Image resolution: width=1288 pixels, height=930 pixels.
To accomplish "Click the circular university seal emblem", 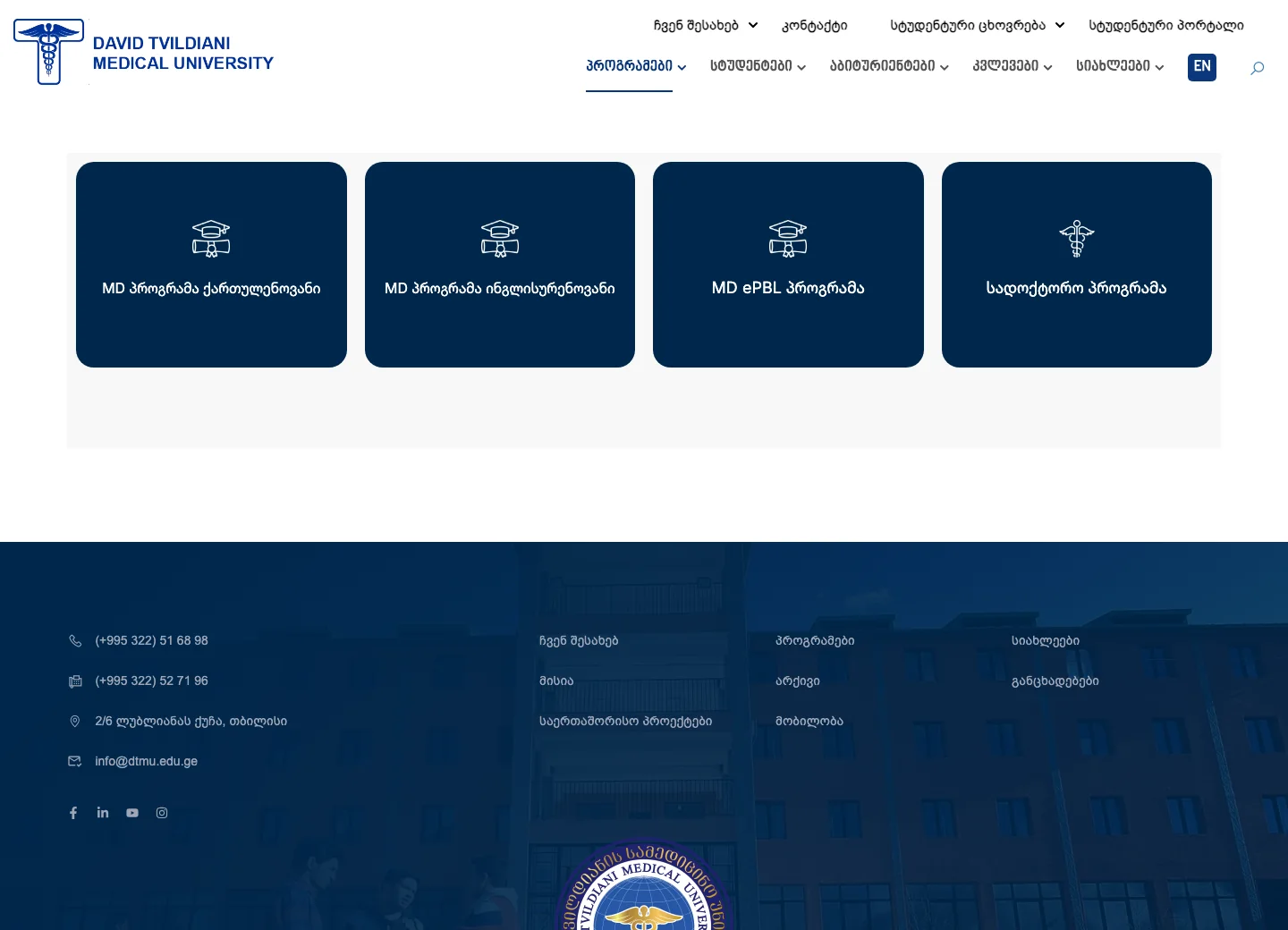I will (645, 885).
